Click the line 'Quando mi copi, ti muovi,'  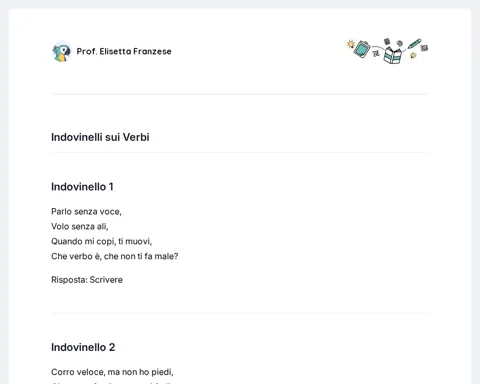coord(102,241)
